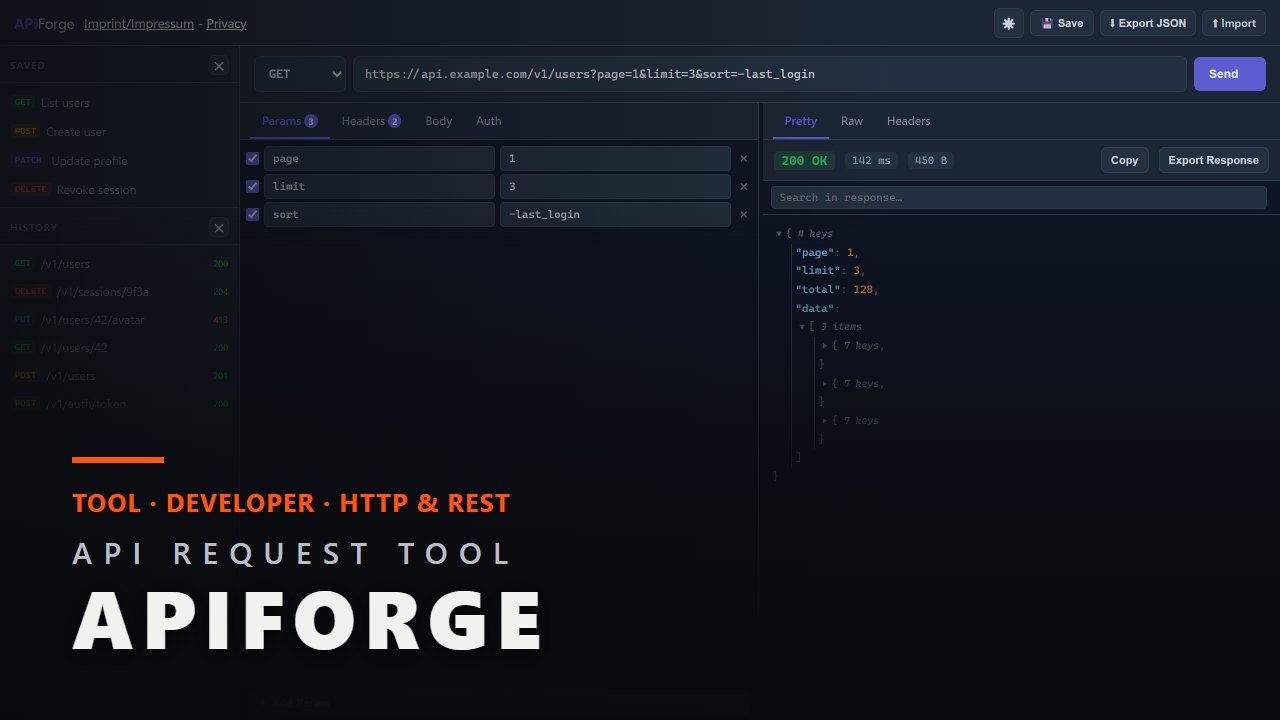This screenshot has width=1280, height=720.
Task: Collapse the 3 items data array
Action: coord(802,327)
